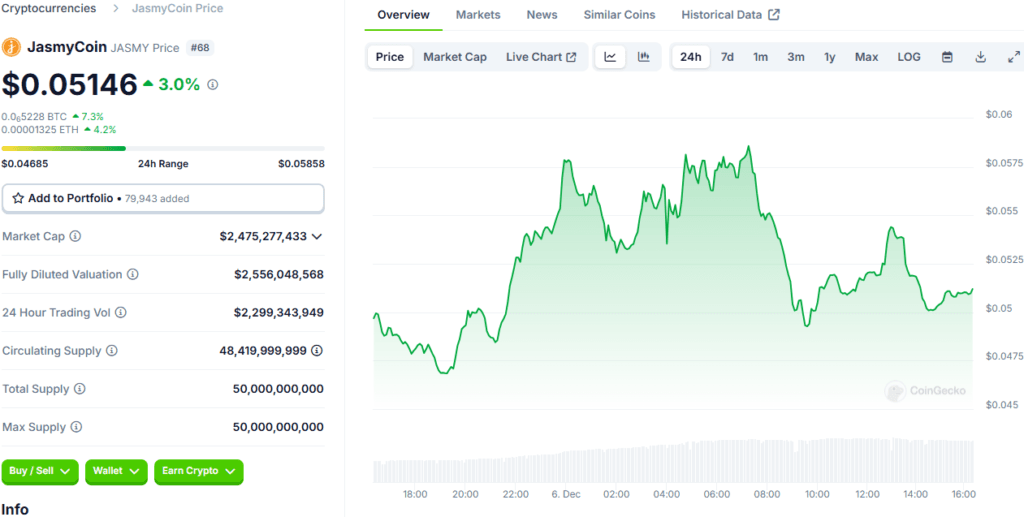Select the Max time range
The image size is (1024, 517).
click(x=867, y=57)
